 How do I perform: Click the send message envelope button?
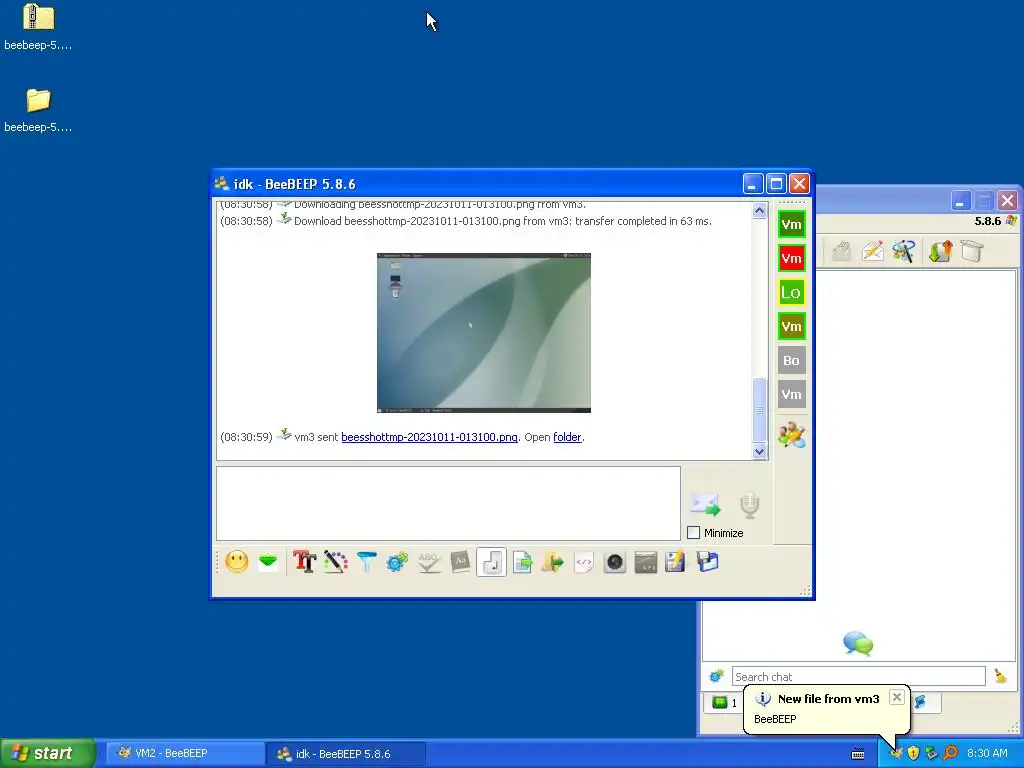point(705,504)
